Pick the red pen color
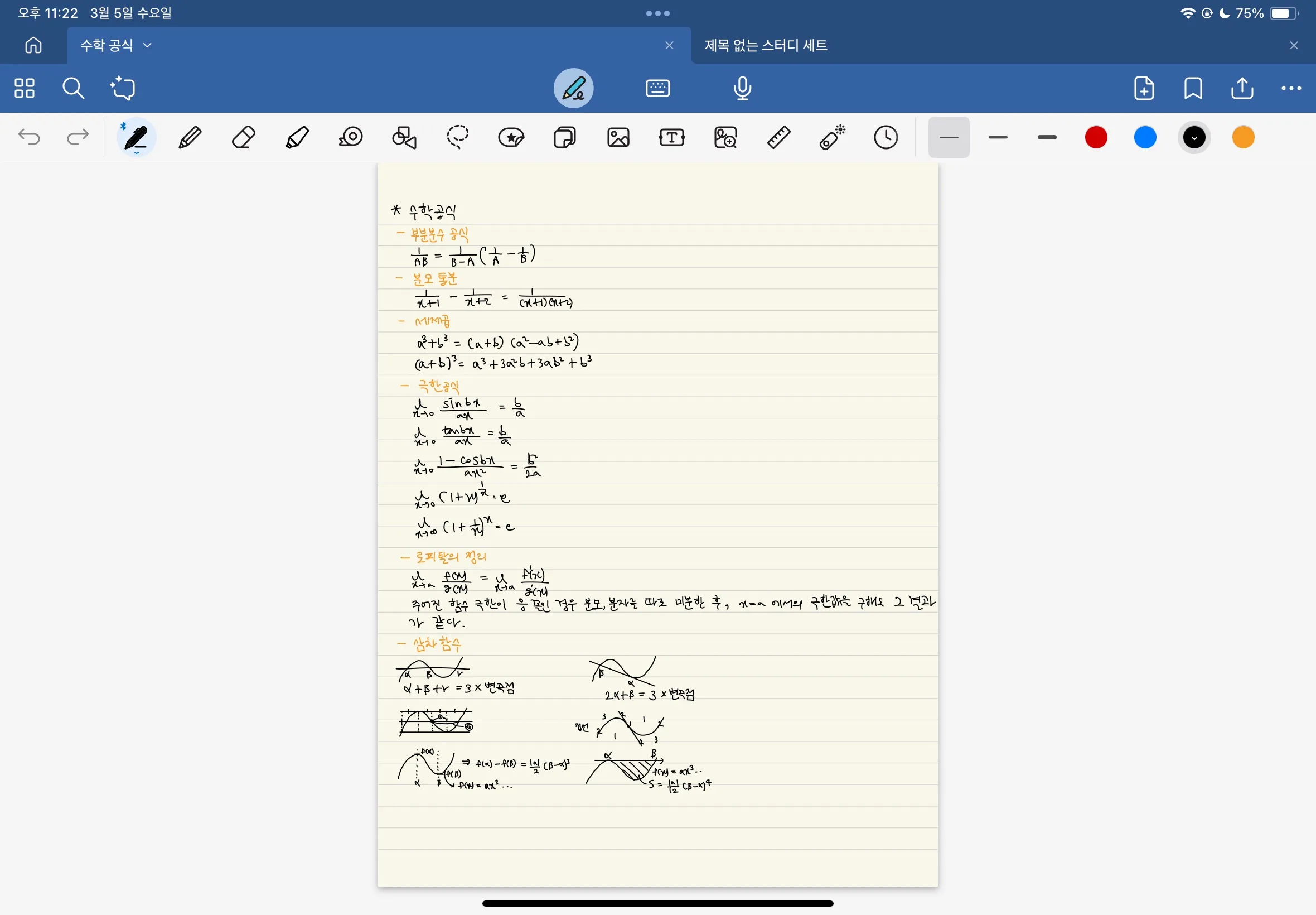1316x915 pixels. 1095,138
